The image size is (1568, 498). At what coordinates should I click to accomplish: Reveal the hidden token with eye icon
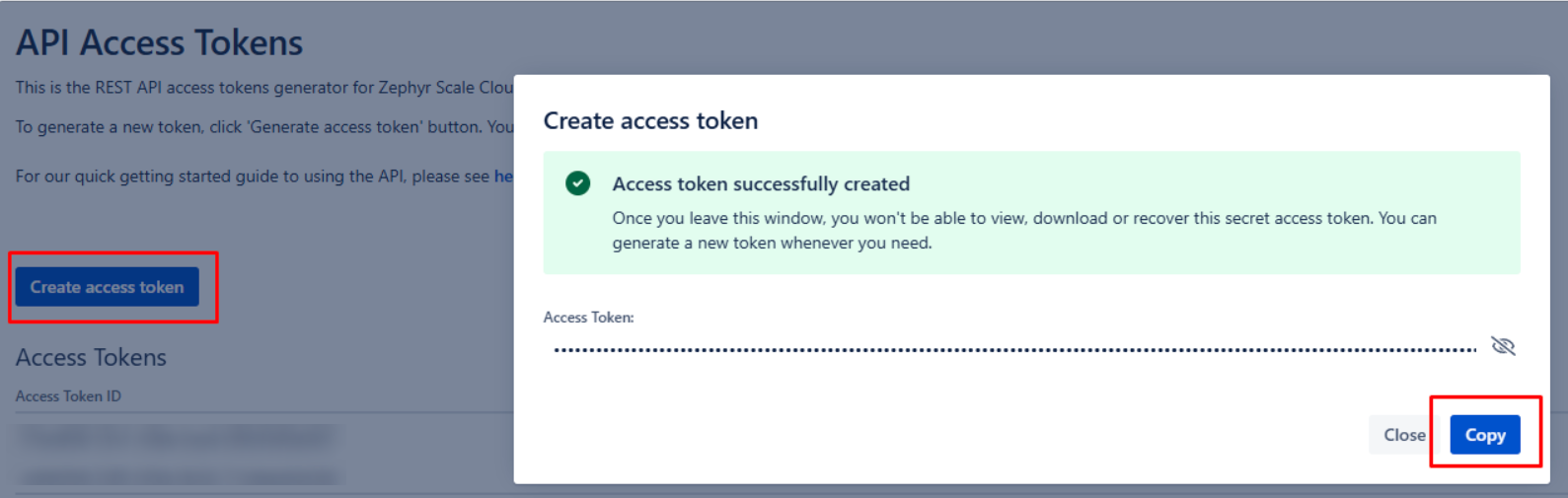[1503, 346]
